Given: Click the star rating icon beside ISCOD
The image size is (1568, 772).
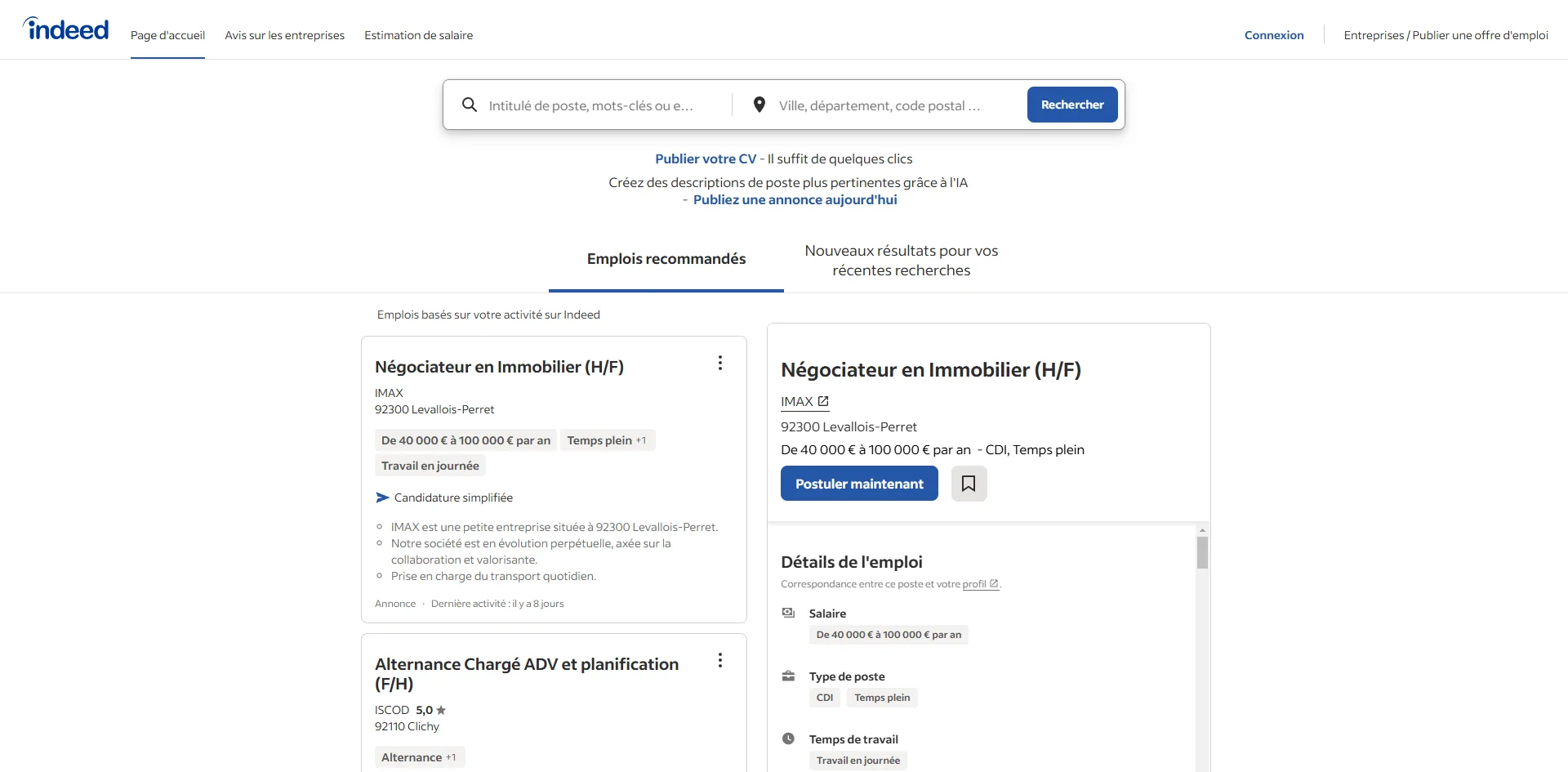Looking at the screenshot, I should (441, 710).
